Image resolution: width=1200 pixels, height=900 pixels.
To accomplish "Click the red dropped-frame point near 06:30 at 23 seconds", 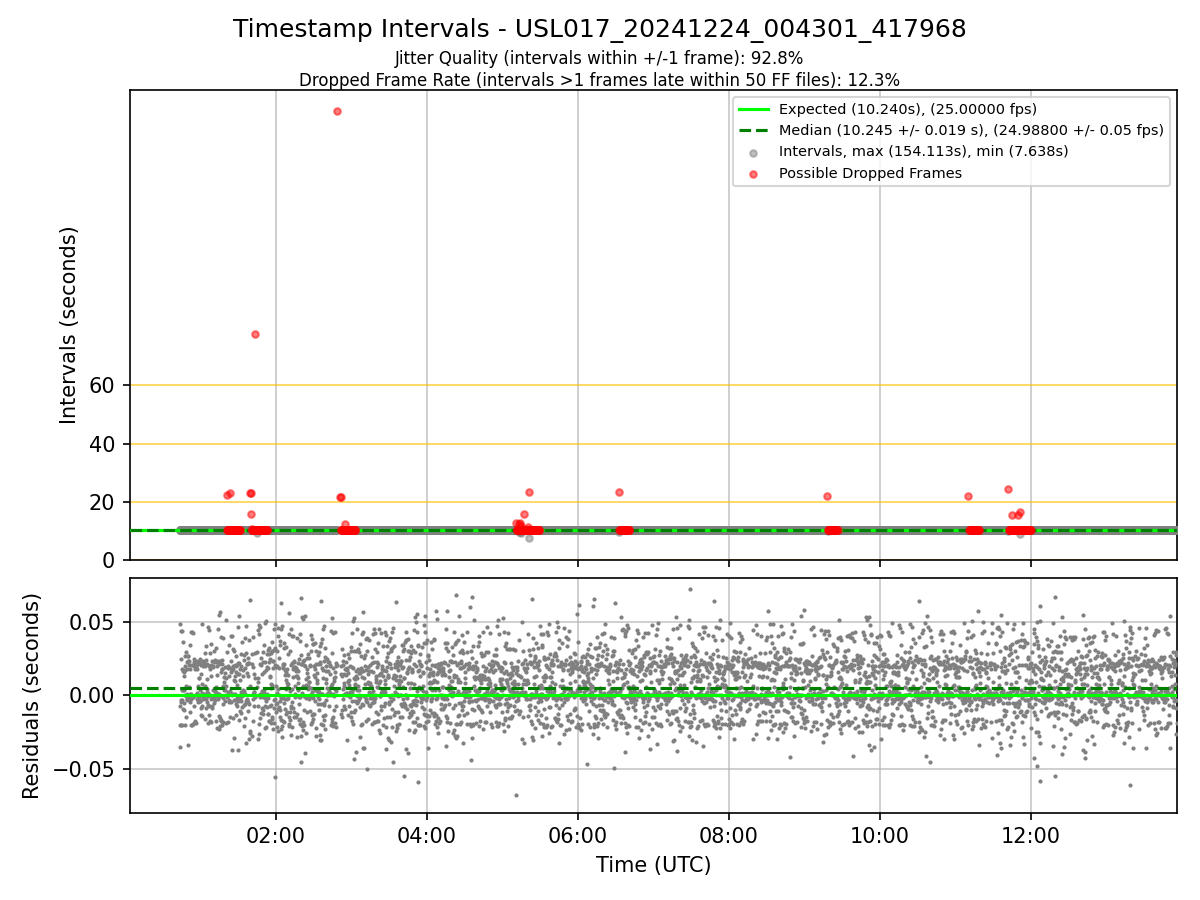I will click(x=619, y=492).
